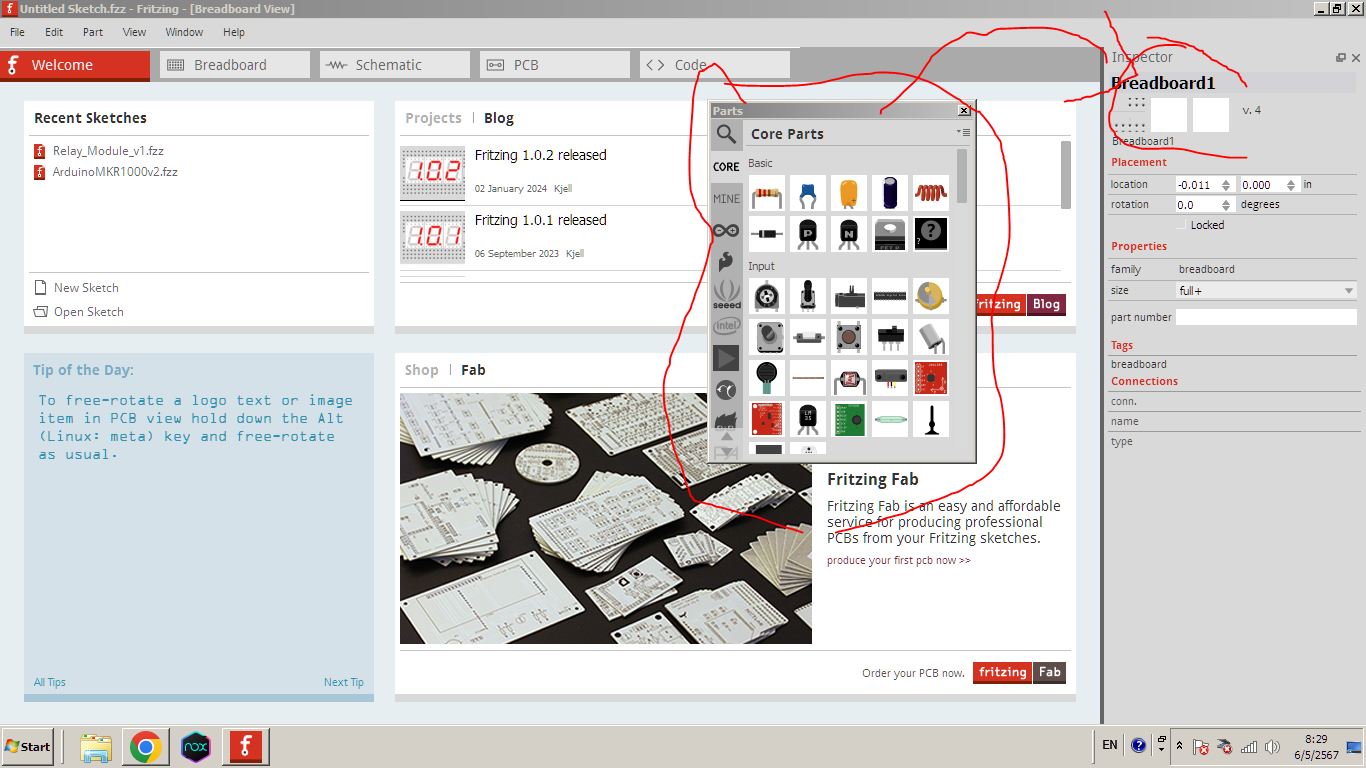Float the Inspector panel

[x=1341, y=58]
